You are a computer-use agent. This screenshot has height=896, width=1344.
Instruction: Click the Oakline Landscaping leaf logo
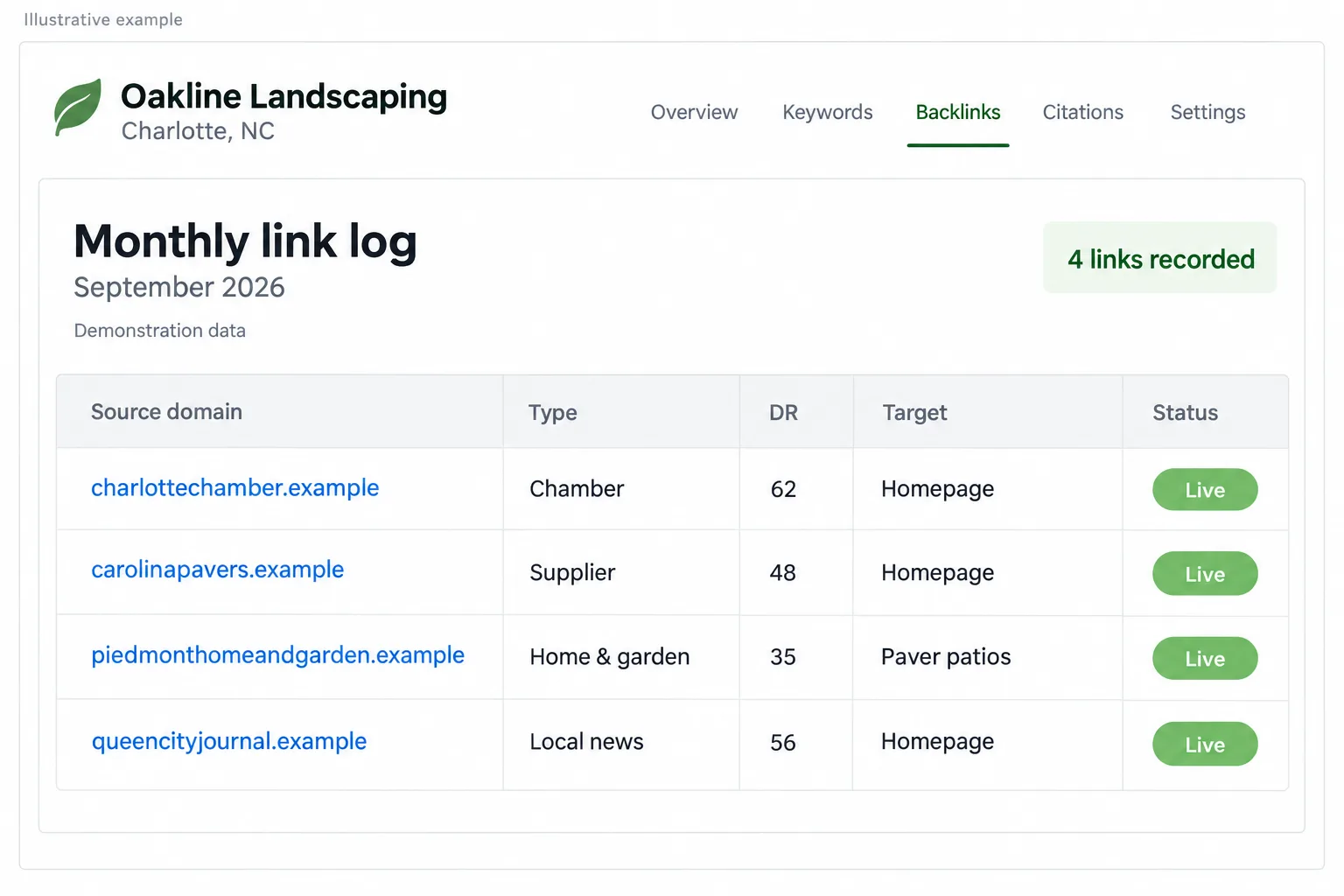[x=78, y=107]
